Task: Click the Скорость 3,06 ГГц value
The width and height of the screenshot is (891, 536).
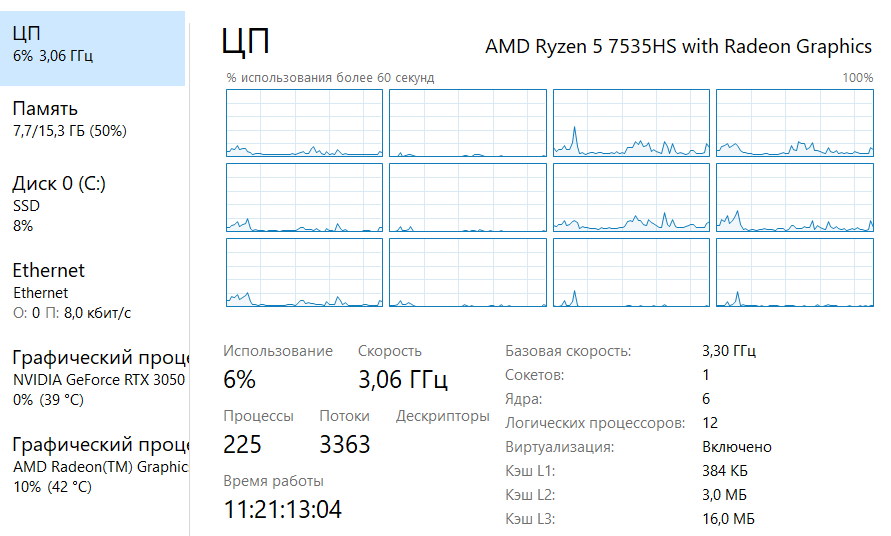Action: tap(403, 380)
